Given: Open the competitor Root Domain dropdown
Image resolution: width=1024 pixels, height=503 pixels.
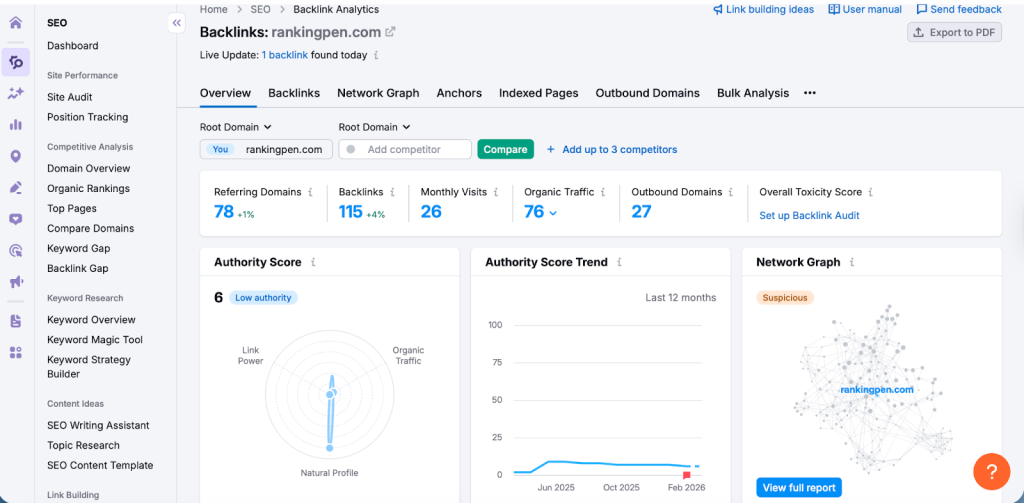Looking at the screenshot, I should [x=375, y=127].
